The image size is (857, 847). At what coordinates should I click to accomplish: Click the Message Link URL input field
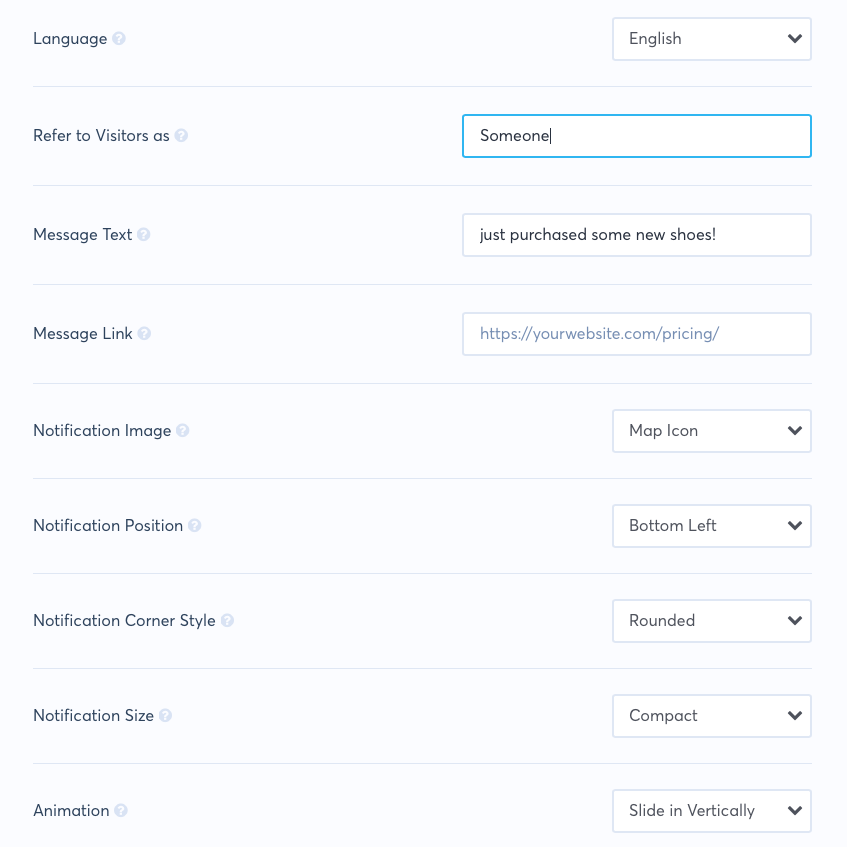point(636,334)
